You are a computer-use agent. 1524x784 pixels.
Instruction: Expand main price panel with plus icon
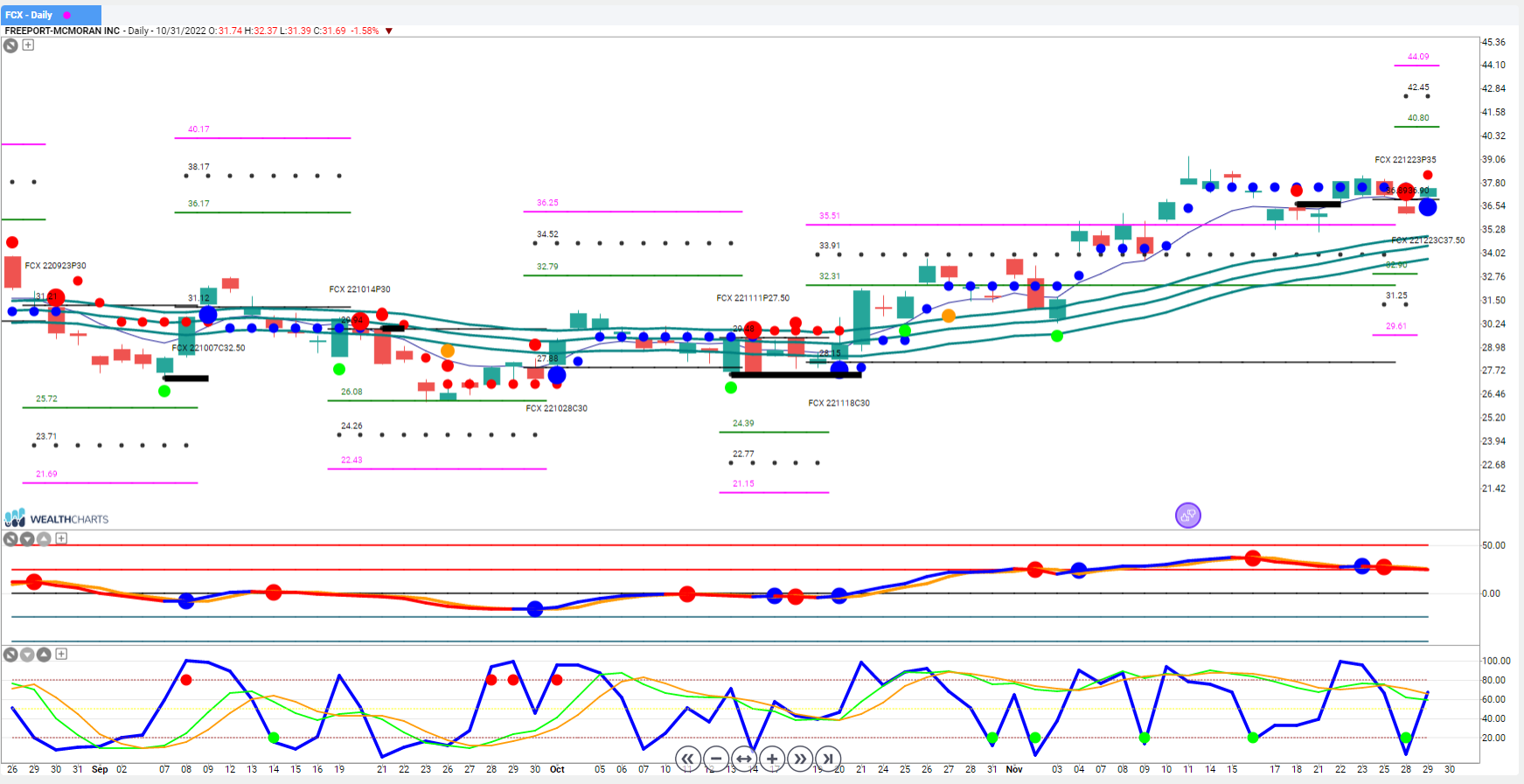28,45
